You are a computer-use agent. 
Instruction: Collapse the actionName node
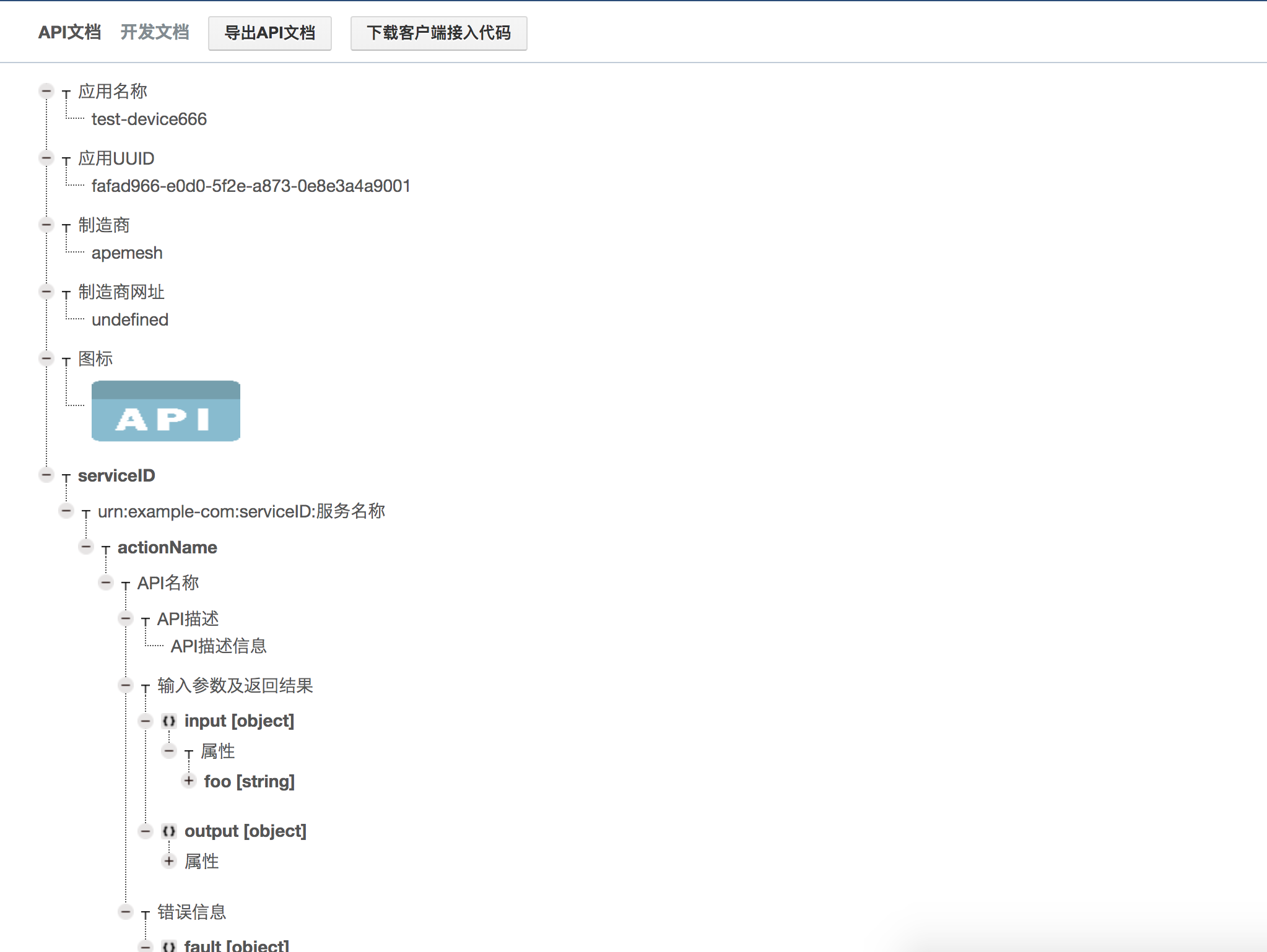tap(86, 547)
